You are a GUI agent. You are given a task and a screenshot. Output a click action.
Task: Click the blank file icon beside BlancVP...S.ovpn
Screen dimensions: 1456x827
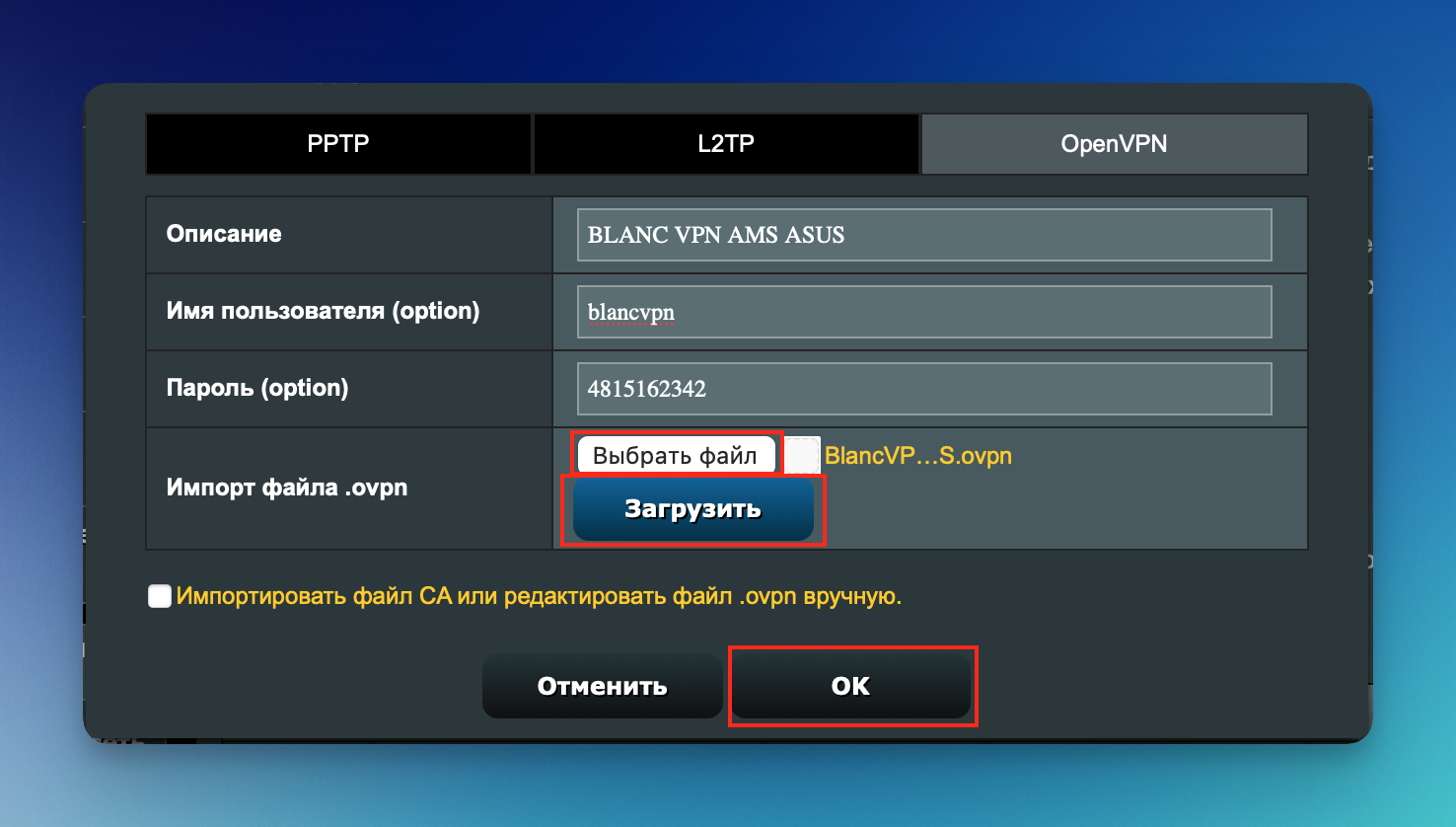(802, 455)
